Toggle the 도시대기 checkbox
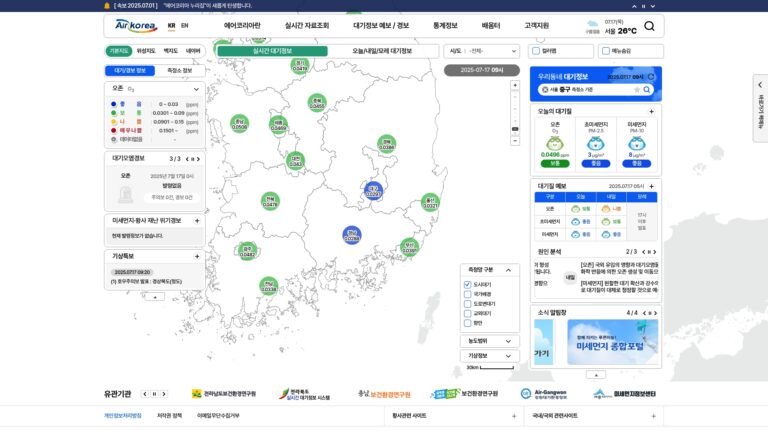 pyautogui.click(x=467, y=285)
